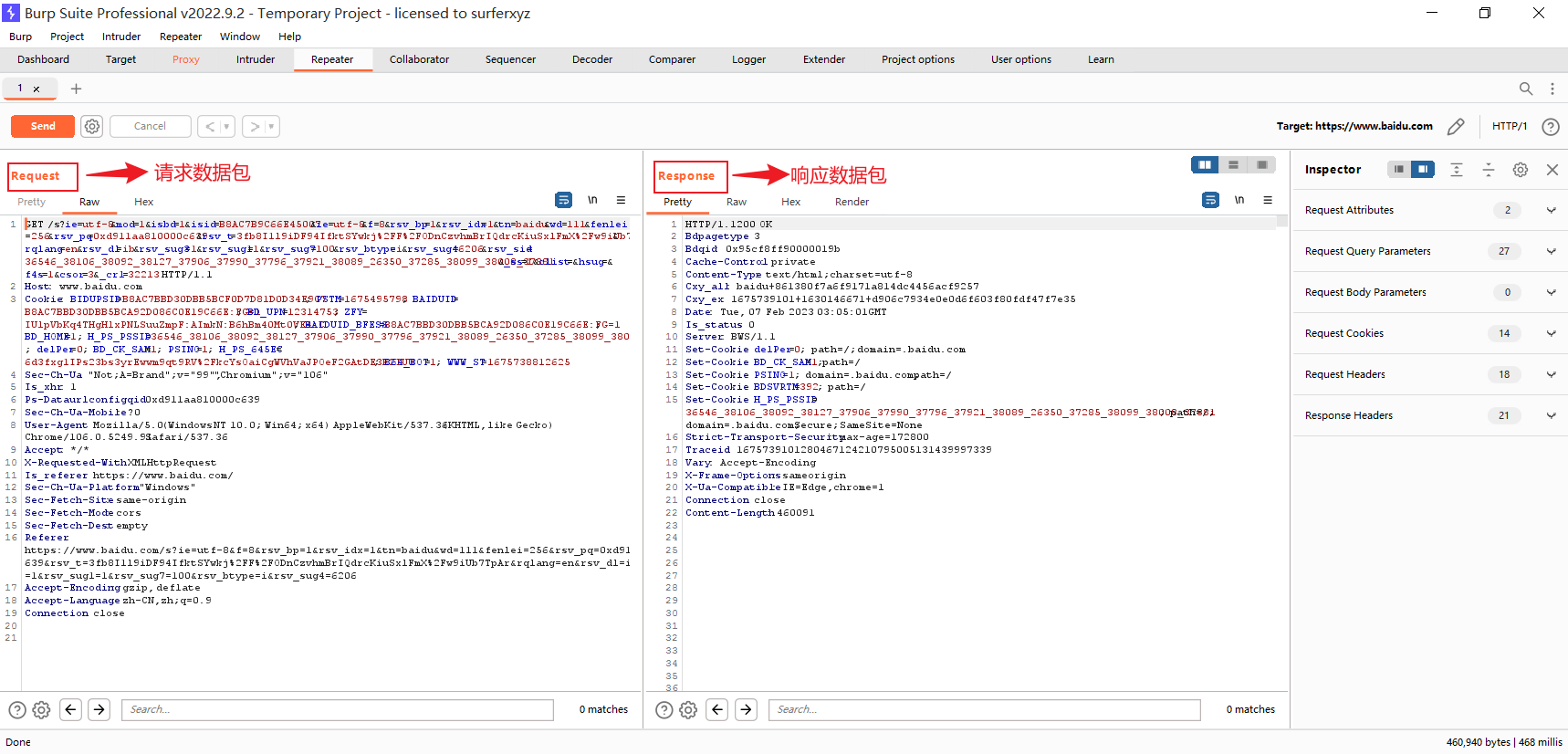
Task: Switch response view to Hex
Action: 791,202
